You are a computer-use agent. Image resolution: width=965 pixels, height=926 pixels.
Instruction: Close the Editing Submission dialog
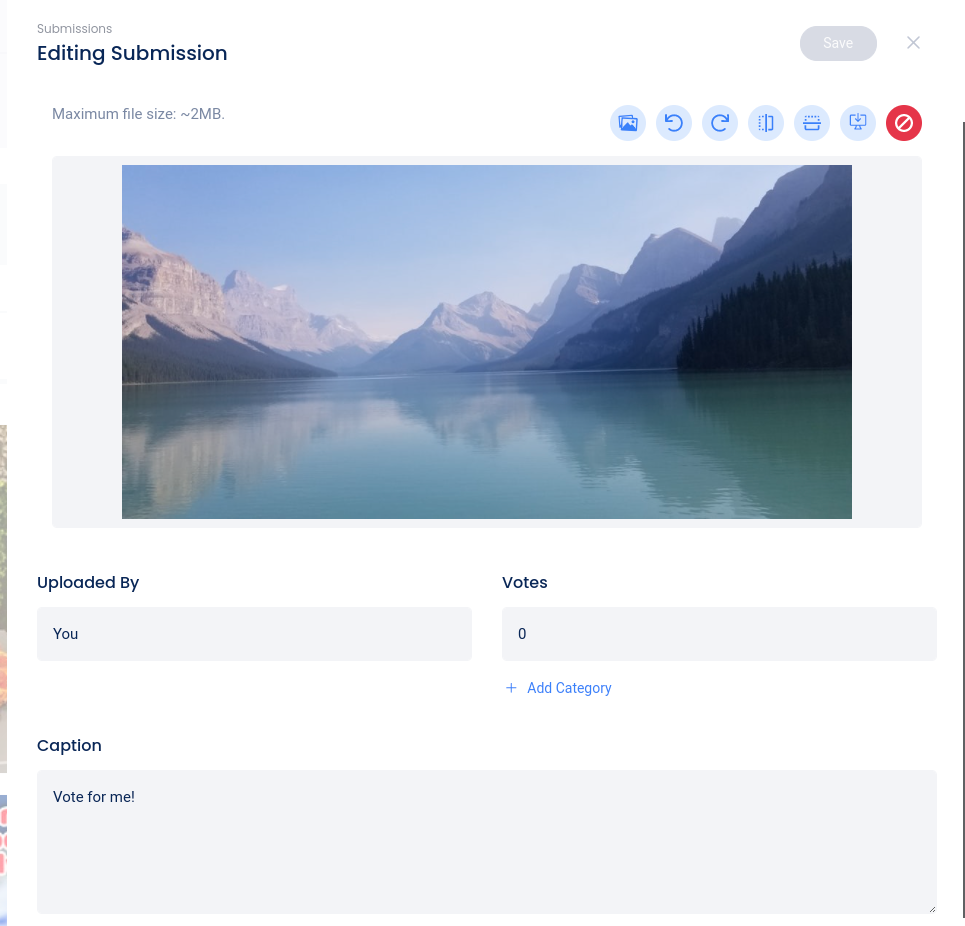click(913, 43)
